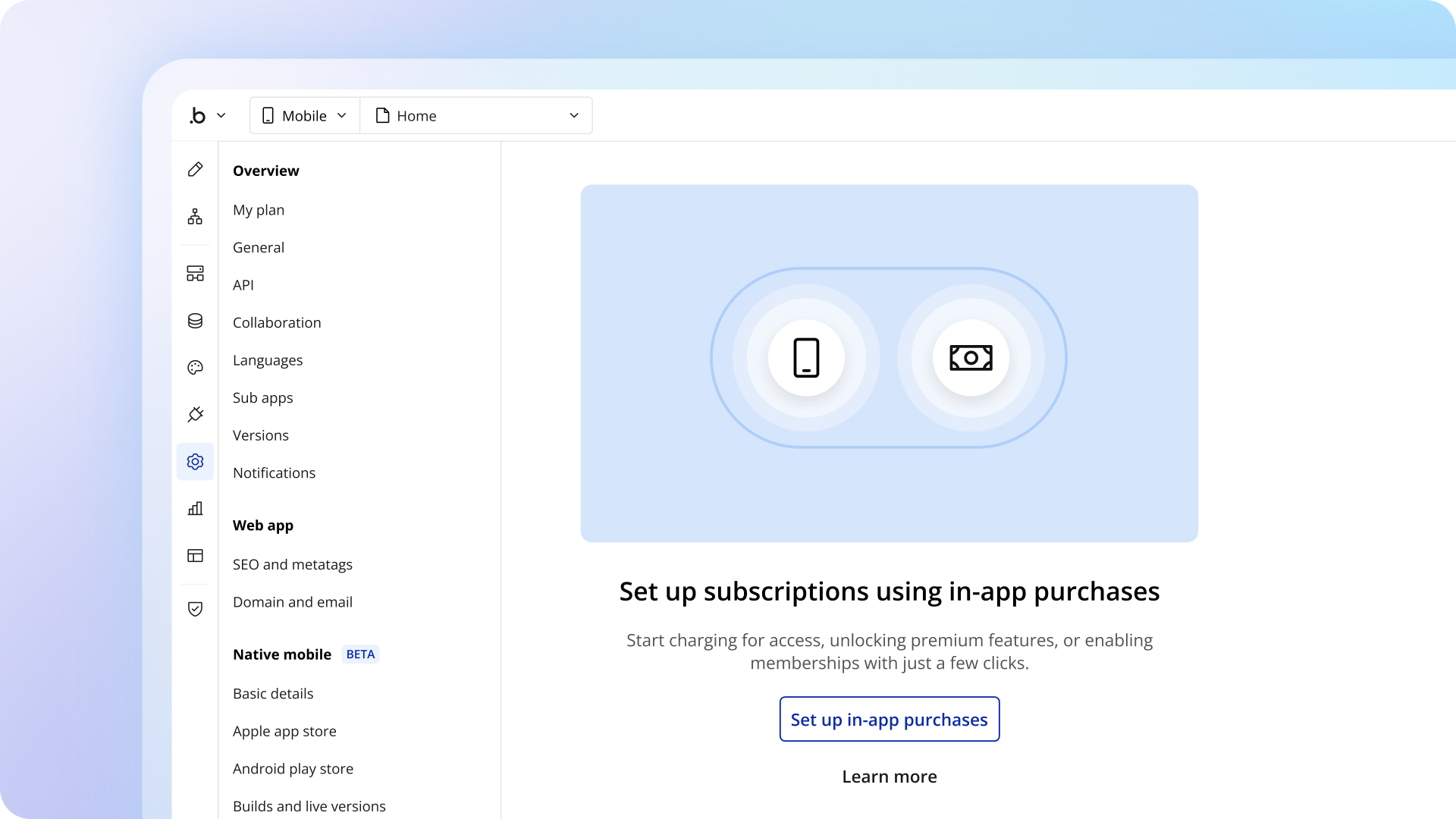Screen dimensions: 1456x819
Task: Go to Collaboration settings section
Action: tap(277, 322)
